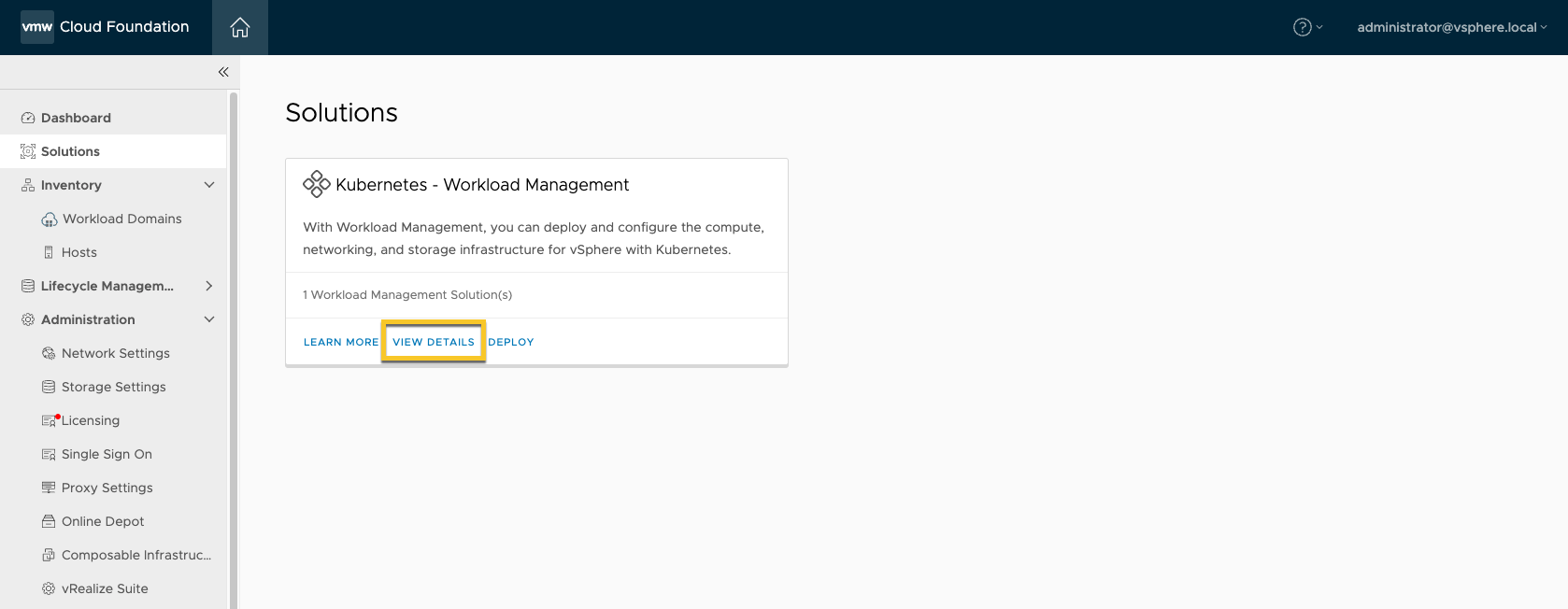The width and height of the screenshot is (1568, 609).
Task: Click DEPLOY on the Kubernetes card
Action: (x=511, y=342)
